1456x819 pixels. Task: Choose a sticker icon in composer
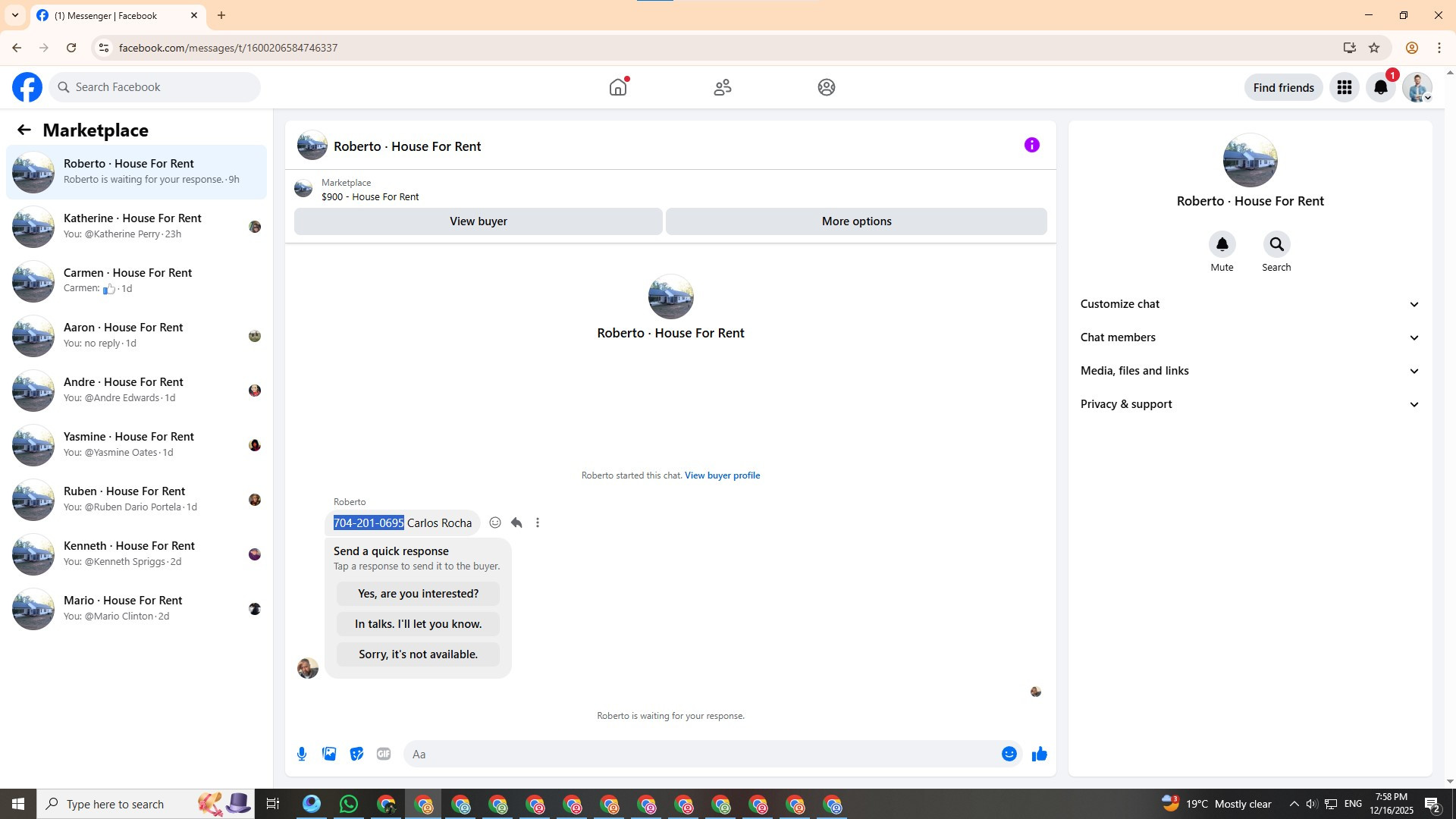(x=356, y=754)
